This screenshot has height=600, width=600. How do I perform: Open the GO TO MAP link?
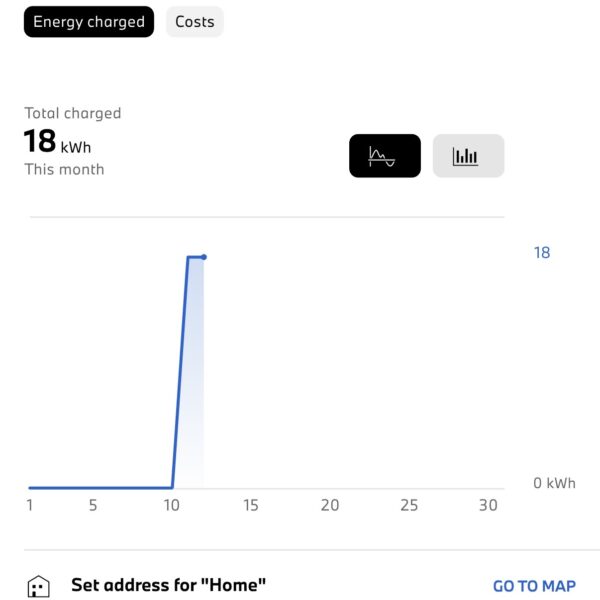point(534,586)
